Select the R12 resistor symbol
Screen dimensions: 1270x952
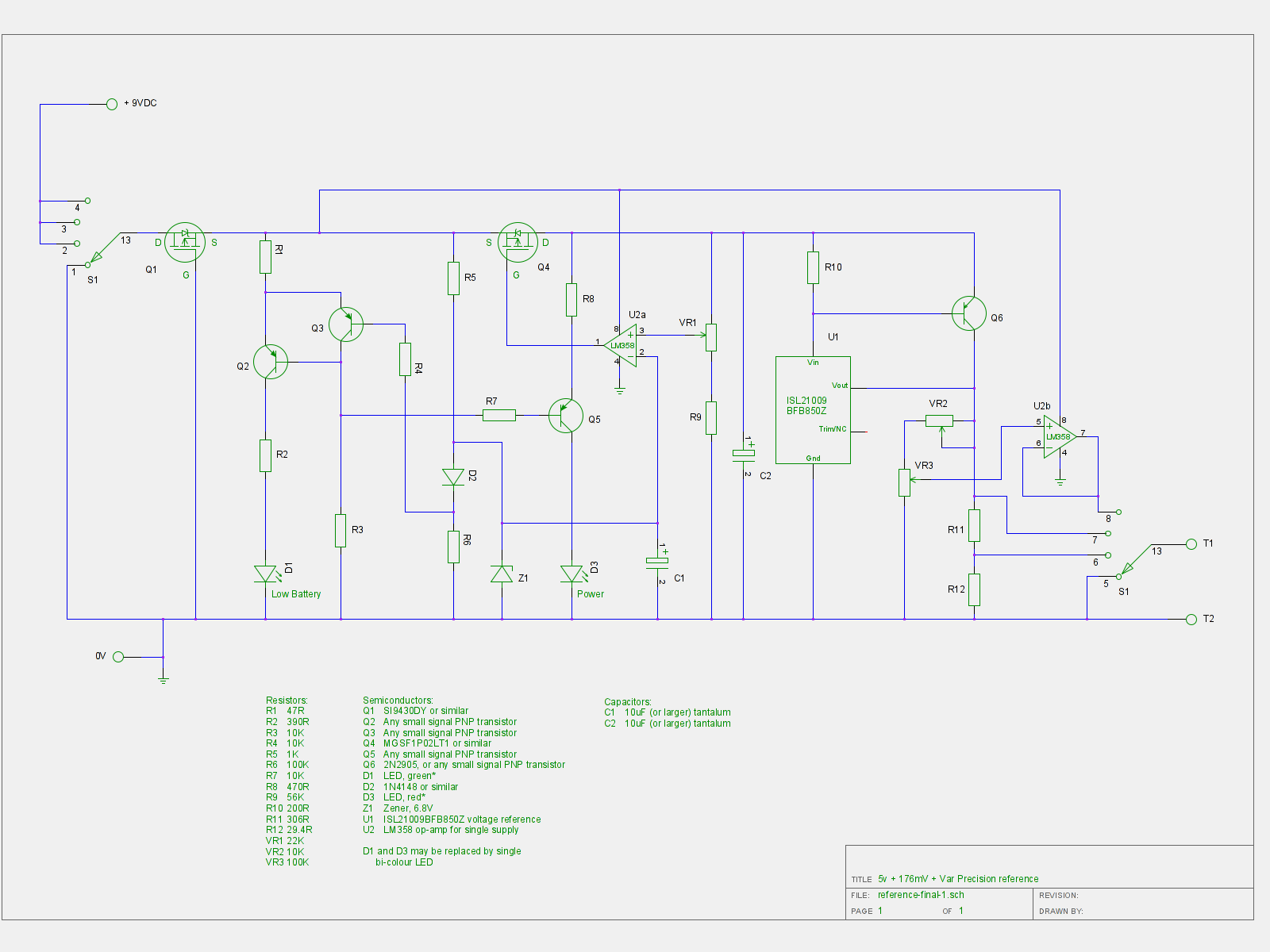tap(974, 589)
